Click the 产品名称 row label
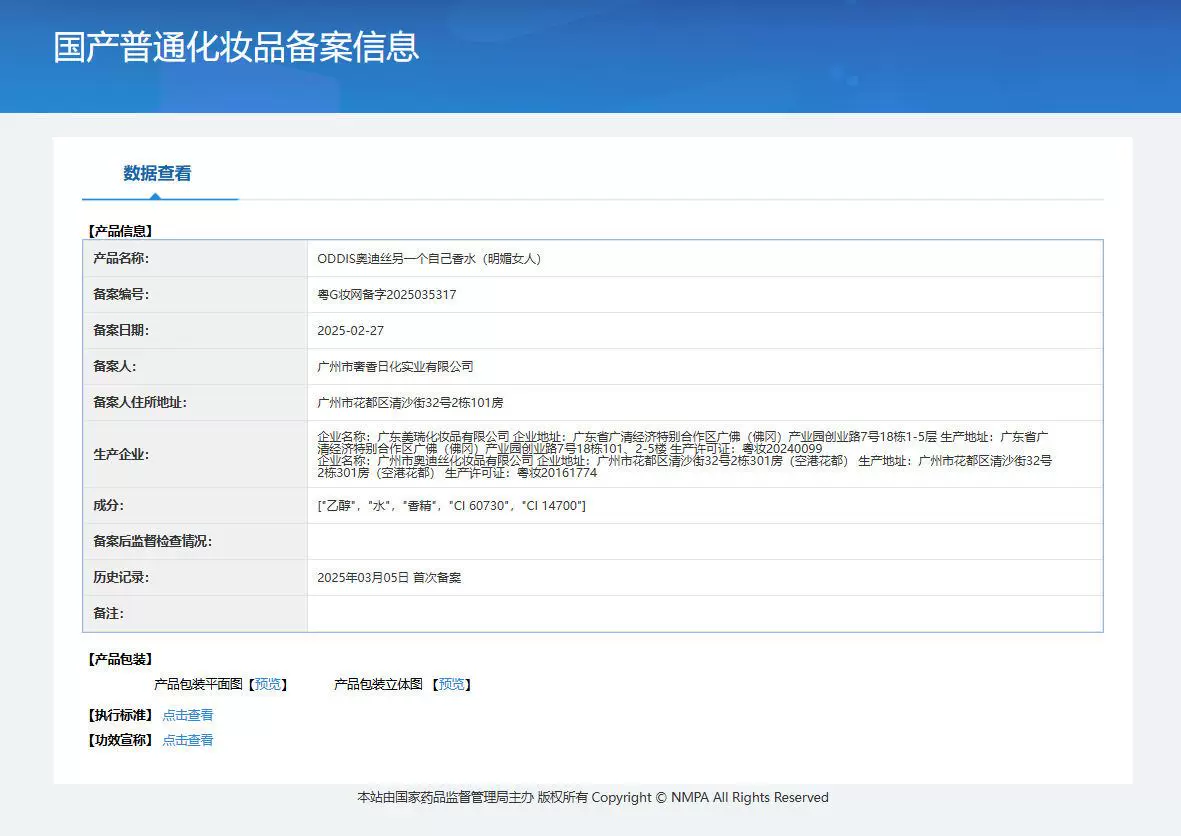1181x836 pixels. pyautogui.click(x=121, y=258)
